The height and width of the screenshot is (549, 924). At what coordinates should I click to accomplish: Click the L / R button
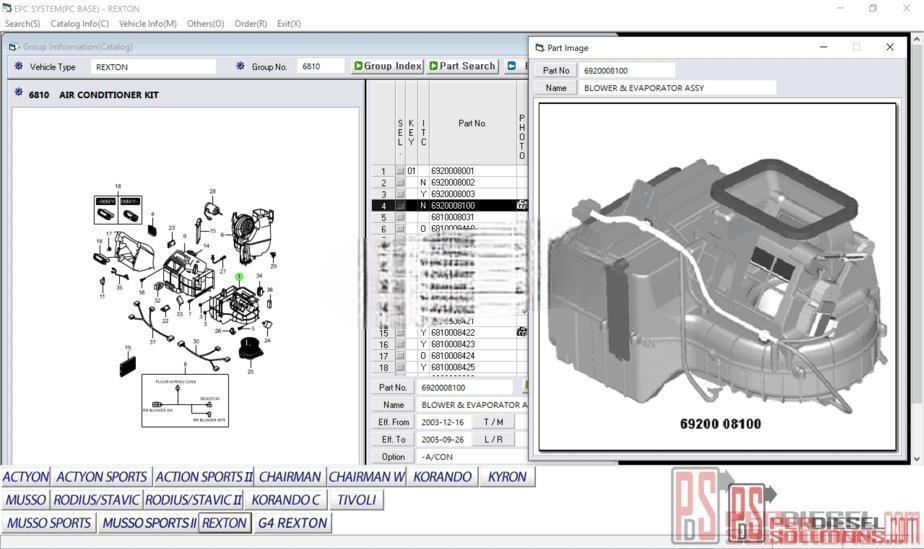(494, 439)
